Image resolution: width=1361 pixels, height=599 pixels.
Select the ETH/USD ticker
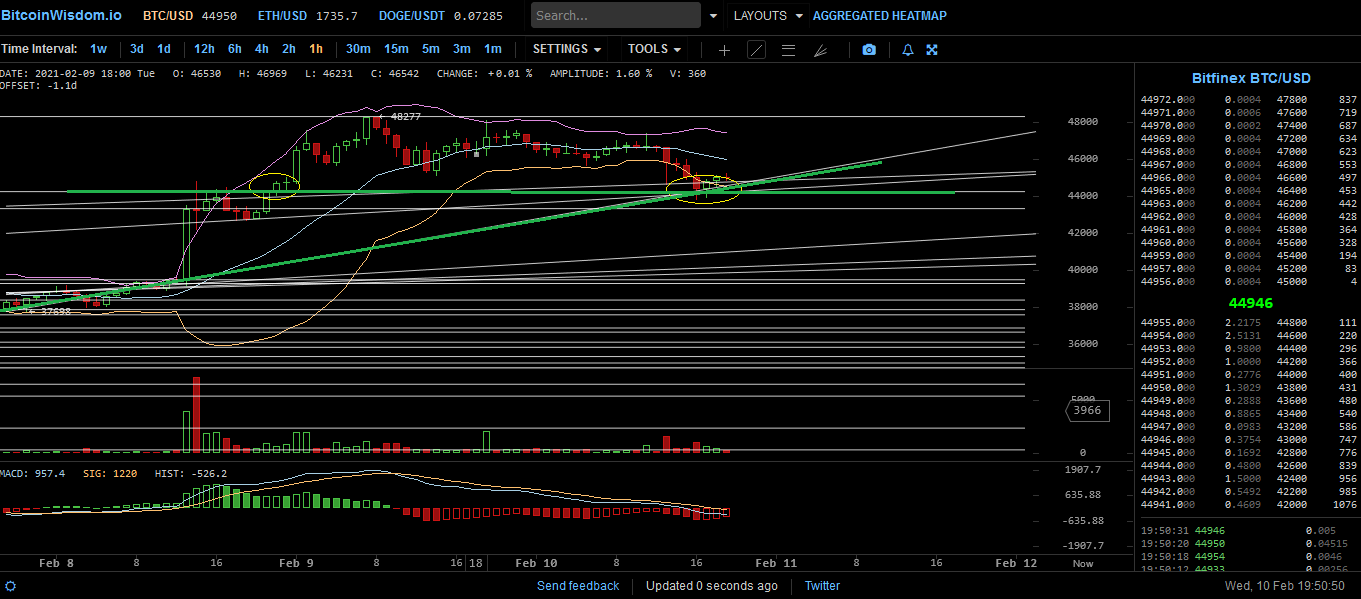307,16
